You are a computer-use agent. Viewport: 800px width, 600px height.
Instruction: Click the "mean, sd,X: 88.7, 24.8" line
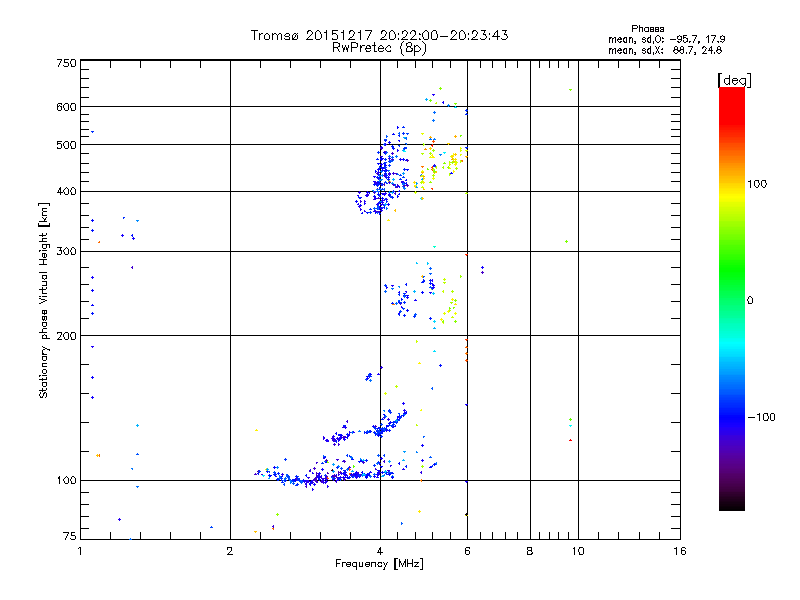tap(665, 50)
